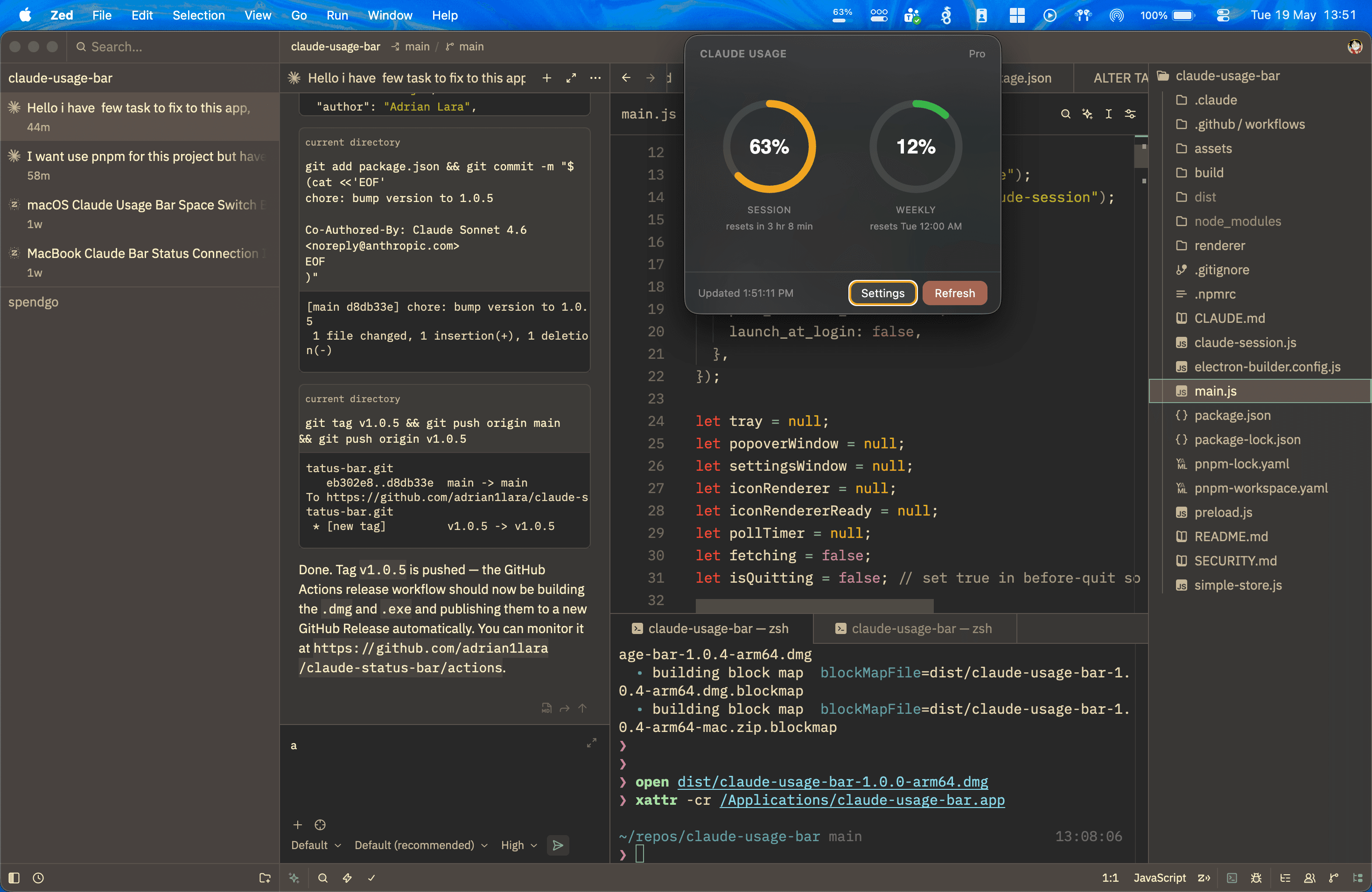
Task: Click the Zed edit prediction icon in status bar
Action: (1204, 878)
